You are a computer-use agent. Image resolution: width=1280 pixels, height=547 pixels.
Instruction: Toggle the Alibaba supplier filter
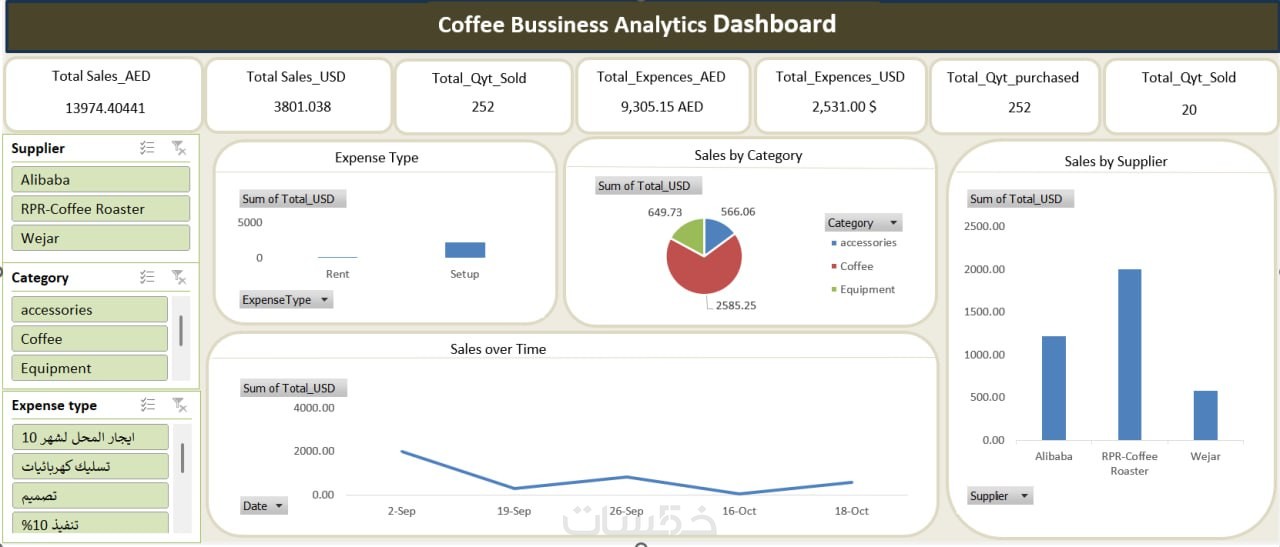coord(100,180)
